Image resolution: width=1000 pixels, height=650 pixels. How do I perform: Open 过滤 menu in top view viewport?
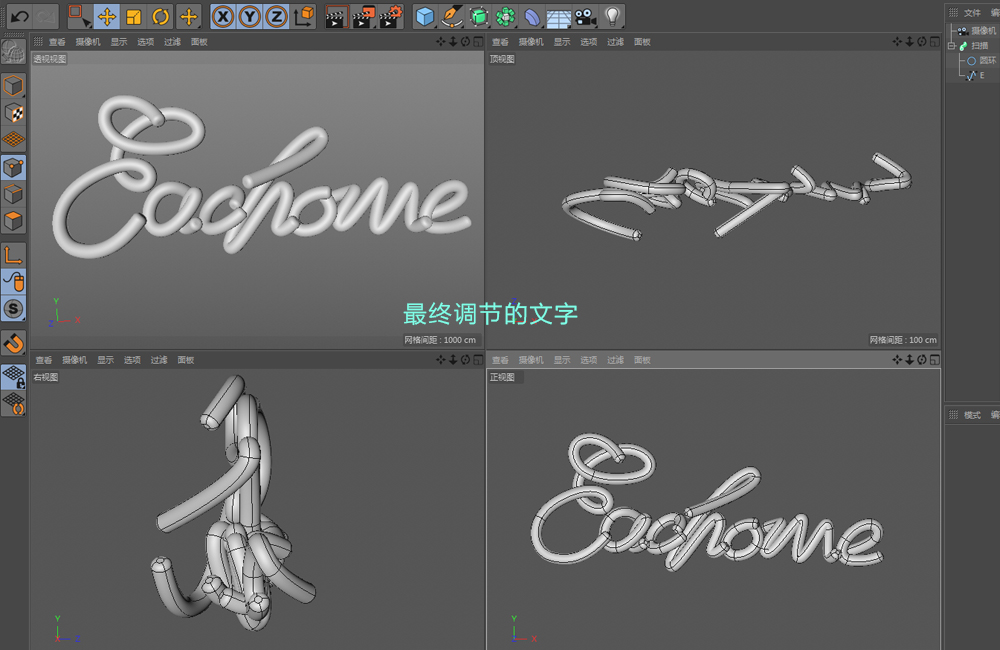[615, 41]
